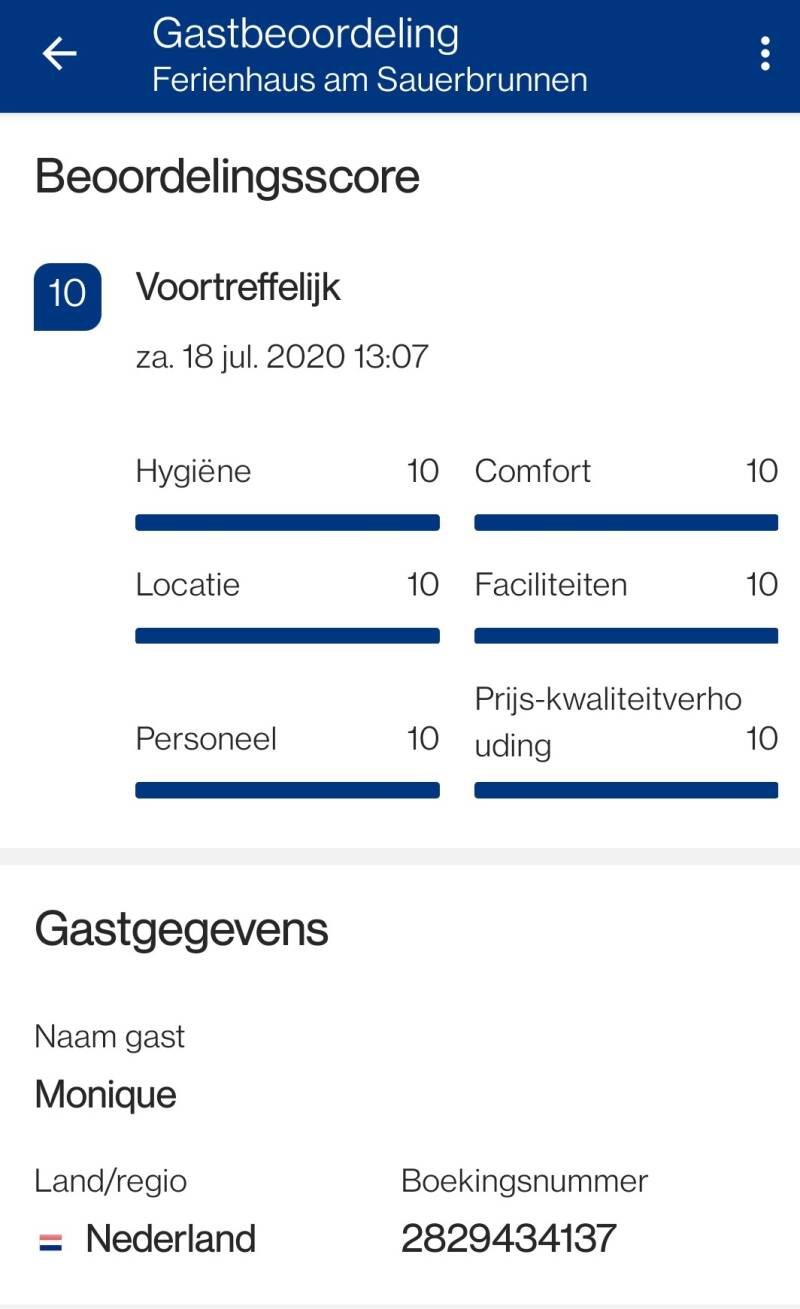Tap the guest name Monique
This screenshot has height=1309, width=800.
(x=105, y=1095)
